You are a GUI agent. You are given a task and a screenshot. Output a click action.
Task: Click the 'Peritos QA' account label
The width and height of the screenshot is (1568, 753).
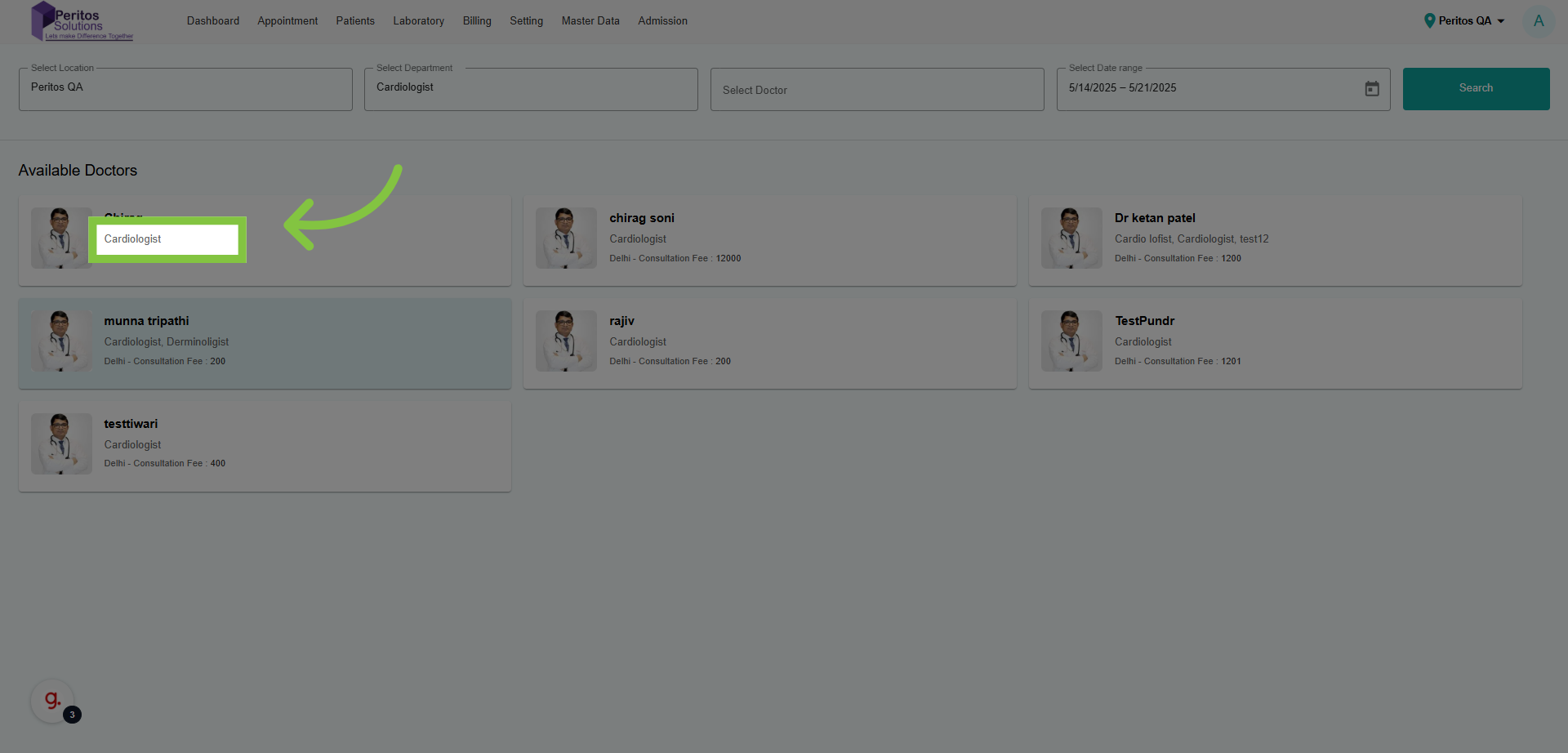1465,21
